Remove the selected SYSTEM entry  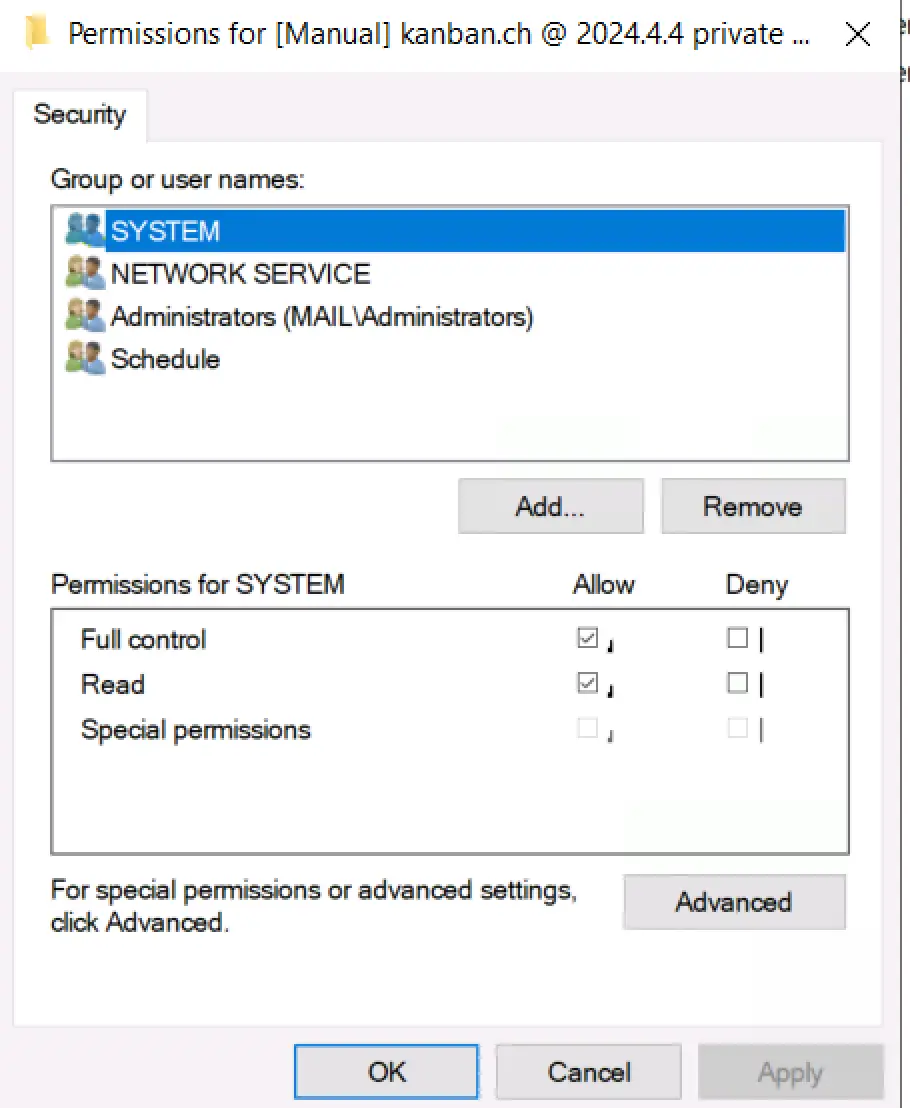[753, 506]
